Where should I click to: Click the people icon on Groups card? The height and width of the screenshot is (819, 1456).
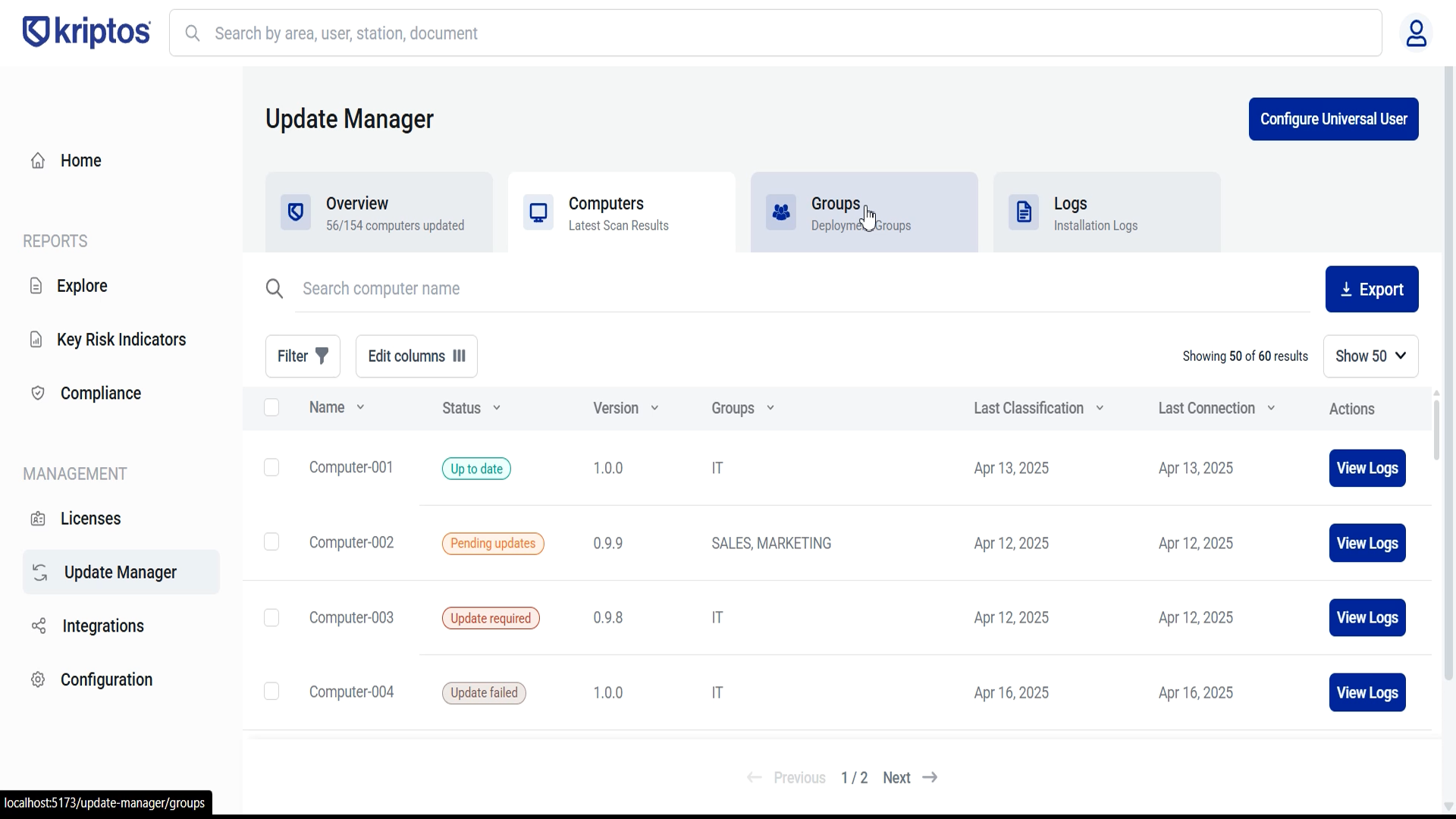click(x=782, y=212)
